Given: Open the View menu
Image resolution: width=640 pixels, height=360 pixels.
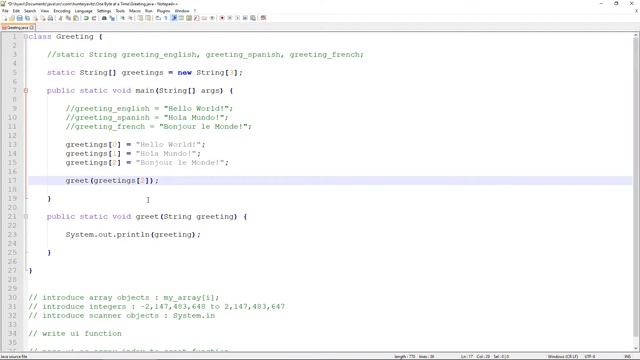Looking at the screenshot, I should coord(45,11).
